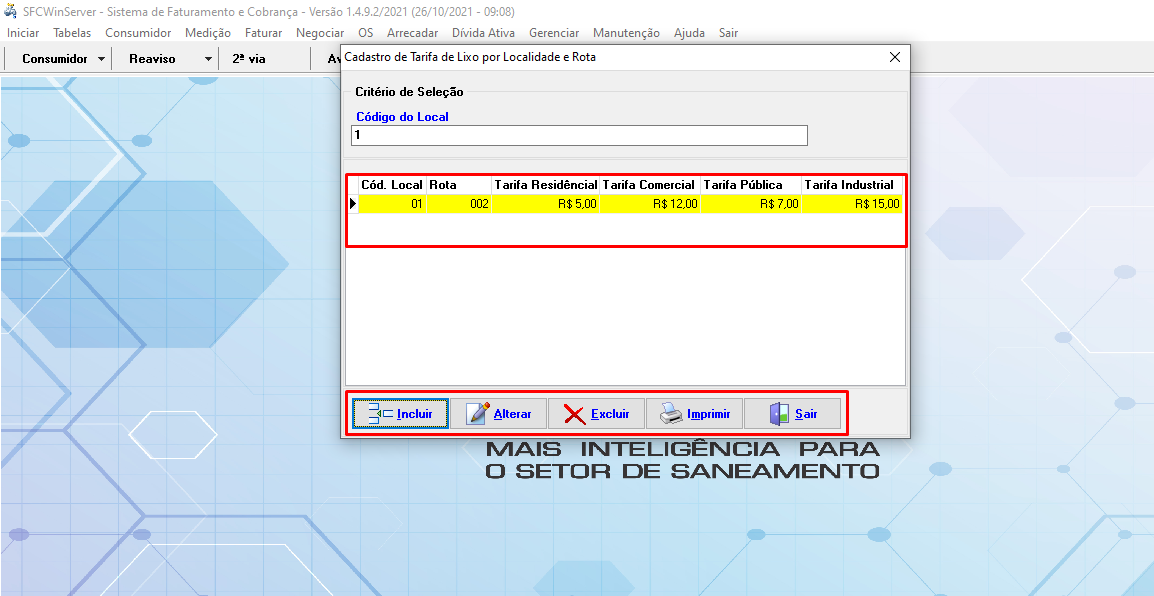
Task: Click the Imprimir printer icon
Action: point(668,413)
